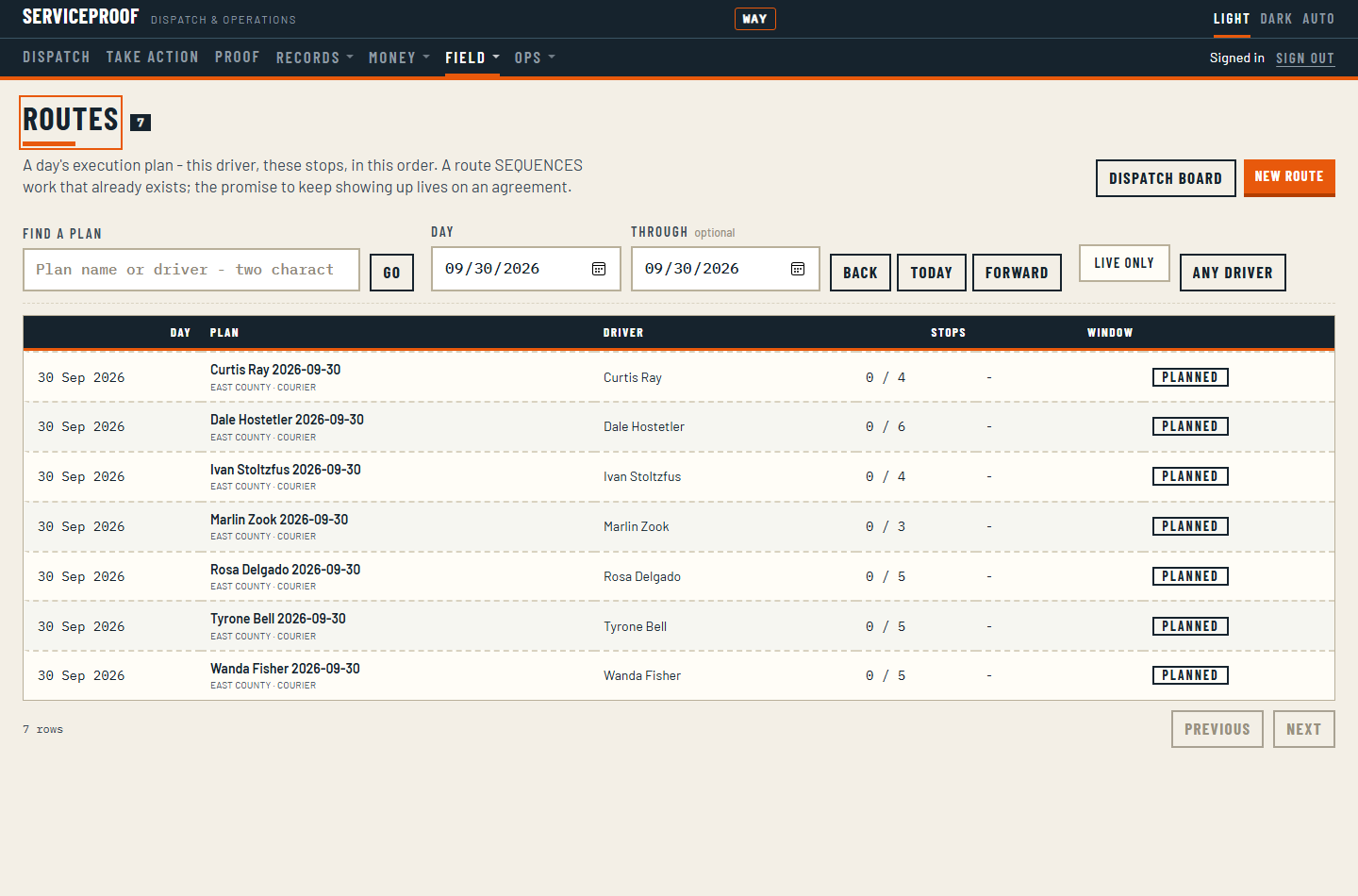Open plan Dale Hostetler 2026-09-30

(x=287, y=420)
